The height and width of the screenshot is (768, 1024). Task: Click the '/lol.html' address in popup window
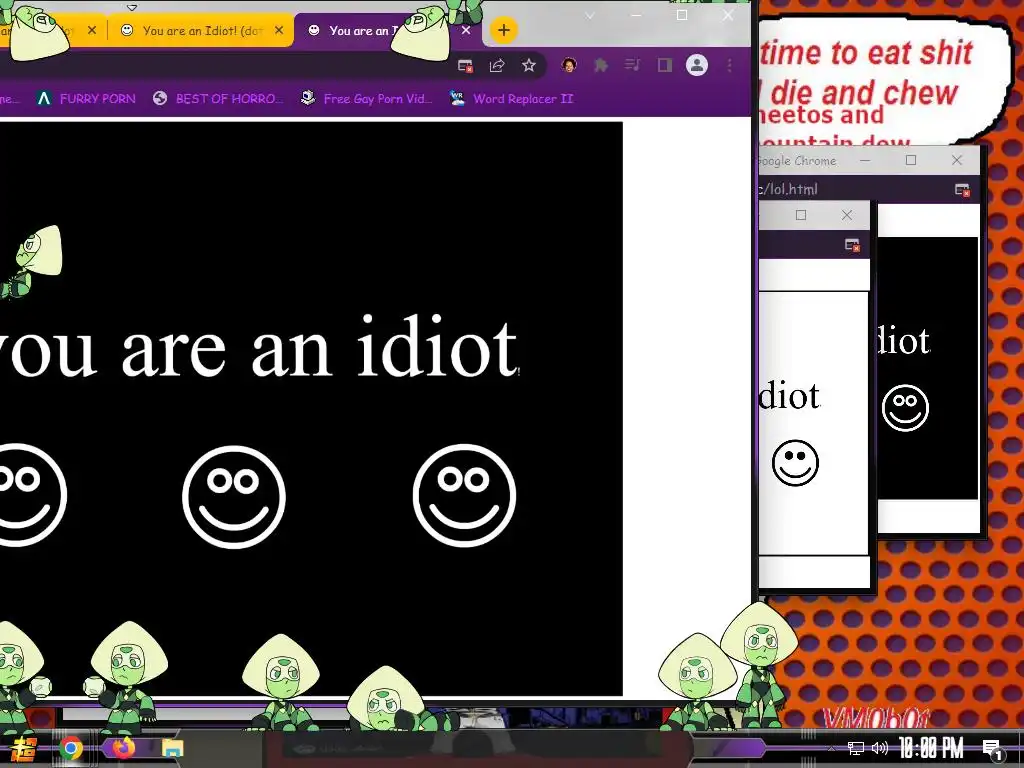click(x=788, y=189)
